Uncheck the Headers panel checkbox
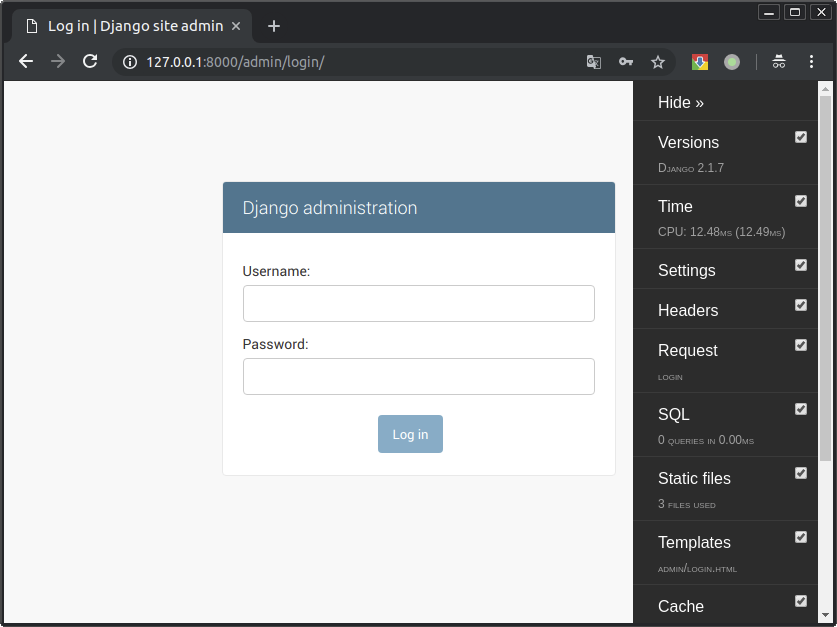 click(x=801, y=305)
